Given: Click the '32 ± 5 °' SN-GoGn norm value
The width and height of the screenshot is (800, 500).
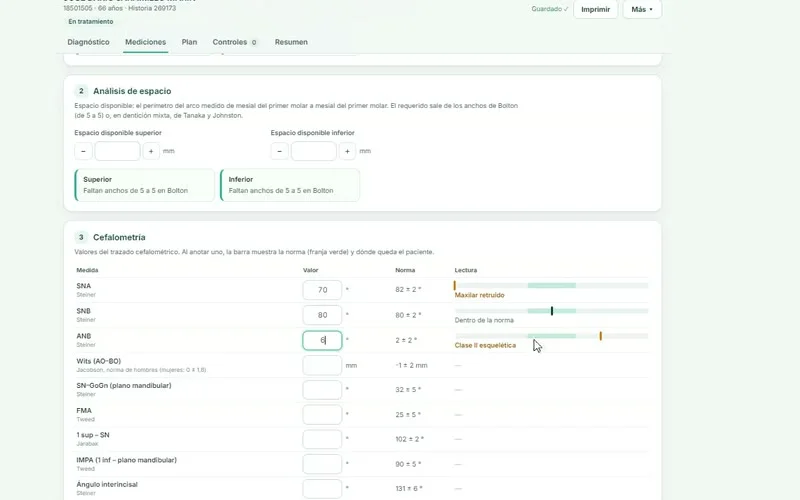Looking at the screenshot, I should [408, 390].
